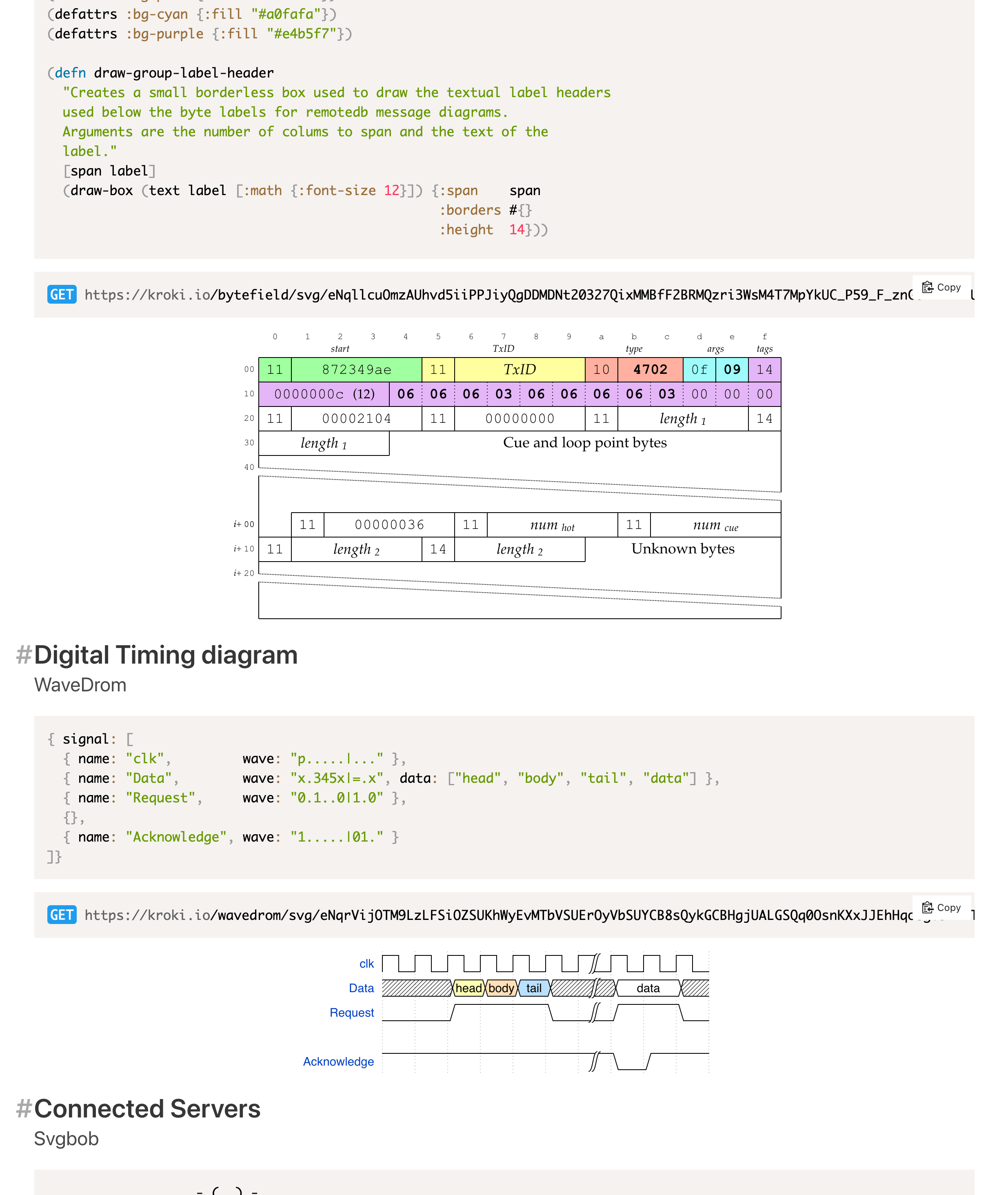The width and height of the screenshot is (1008, 1195).
Task: Click the 00000000 cell in row 20
Action: pyautogui.click(x=520, y=419)
